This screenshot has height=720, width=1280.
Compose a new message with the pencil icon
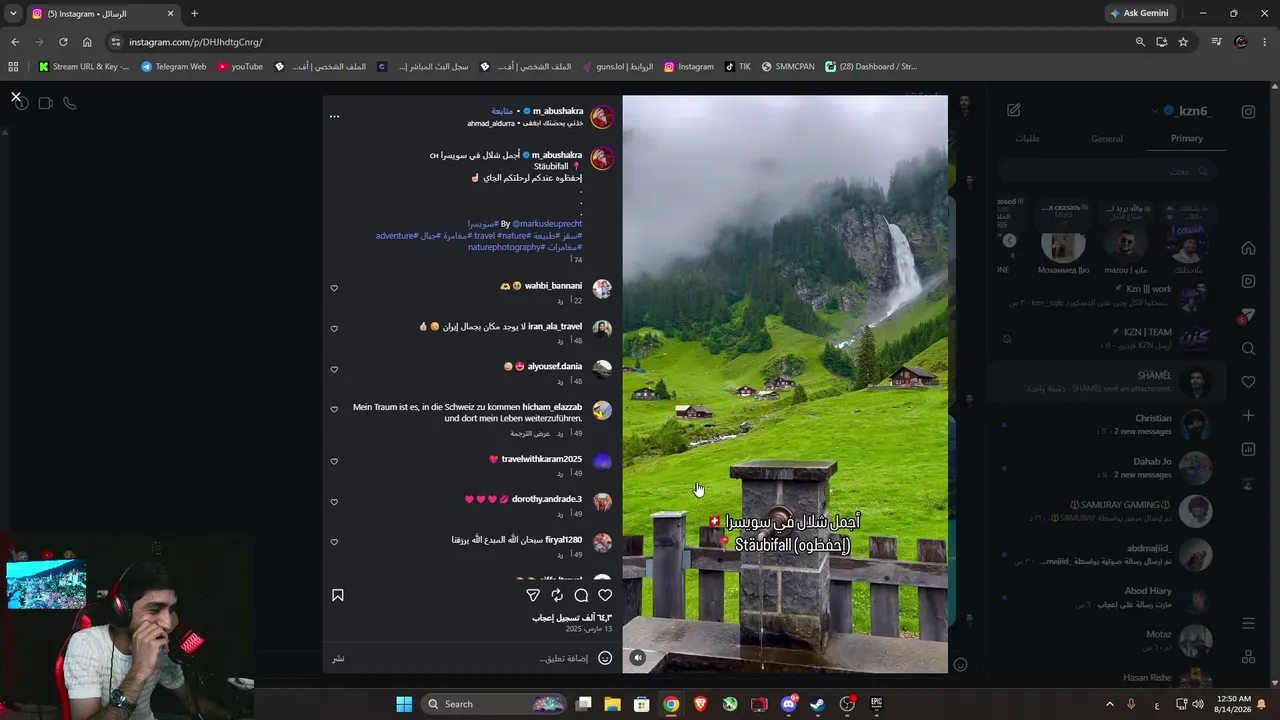point(1013,110)
